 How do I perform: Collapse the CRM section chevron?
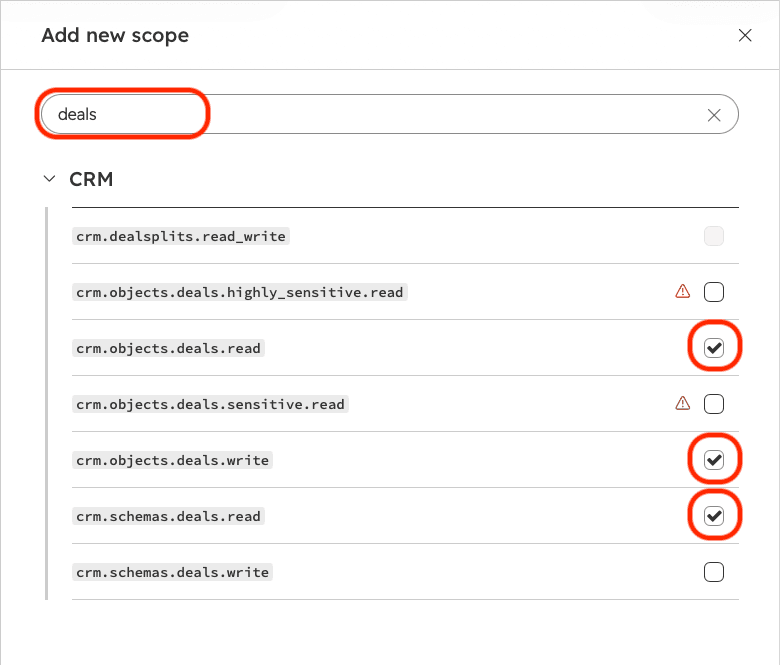[x=49, y=179]
